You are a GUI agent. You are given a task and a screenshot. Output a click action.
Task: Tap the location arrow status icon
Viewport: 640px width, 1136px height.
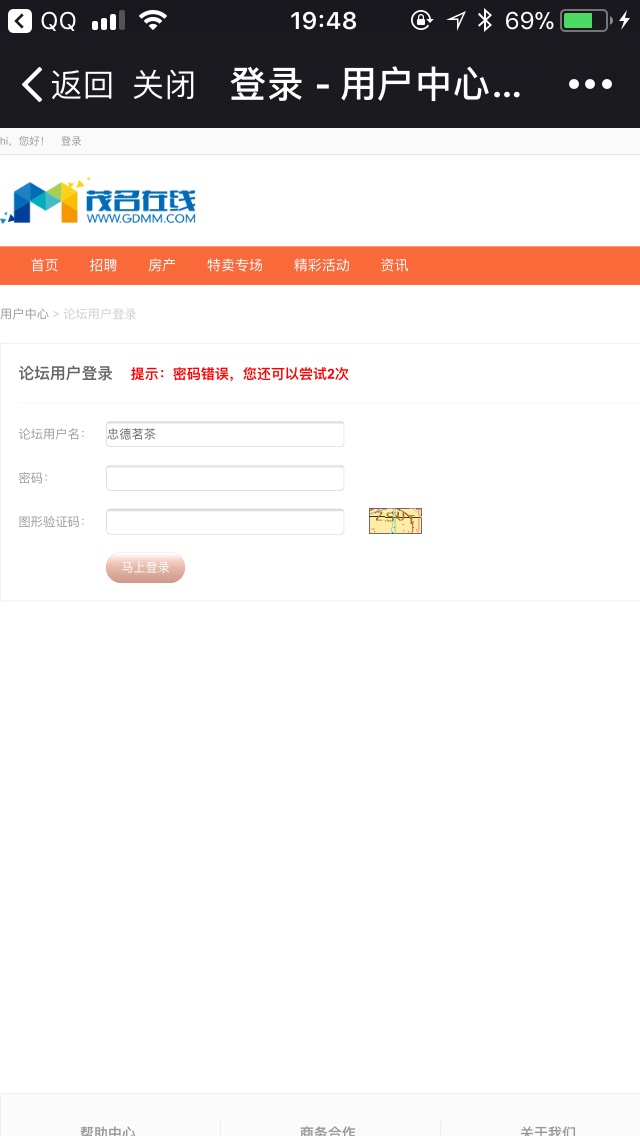(456, 20)
